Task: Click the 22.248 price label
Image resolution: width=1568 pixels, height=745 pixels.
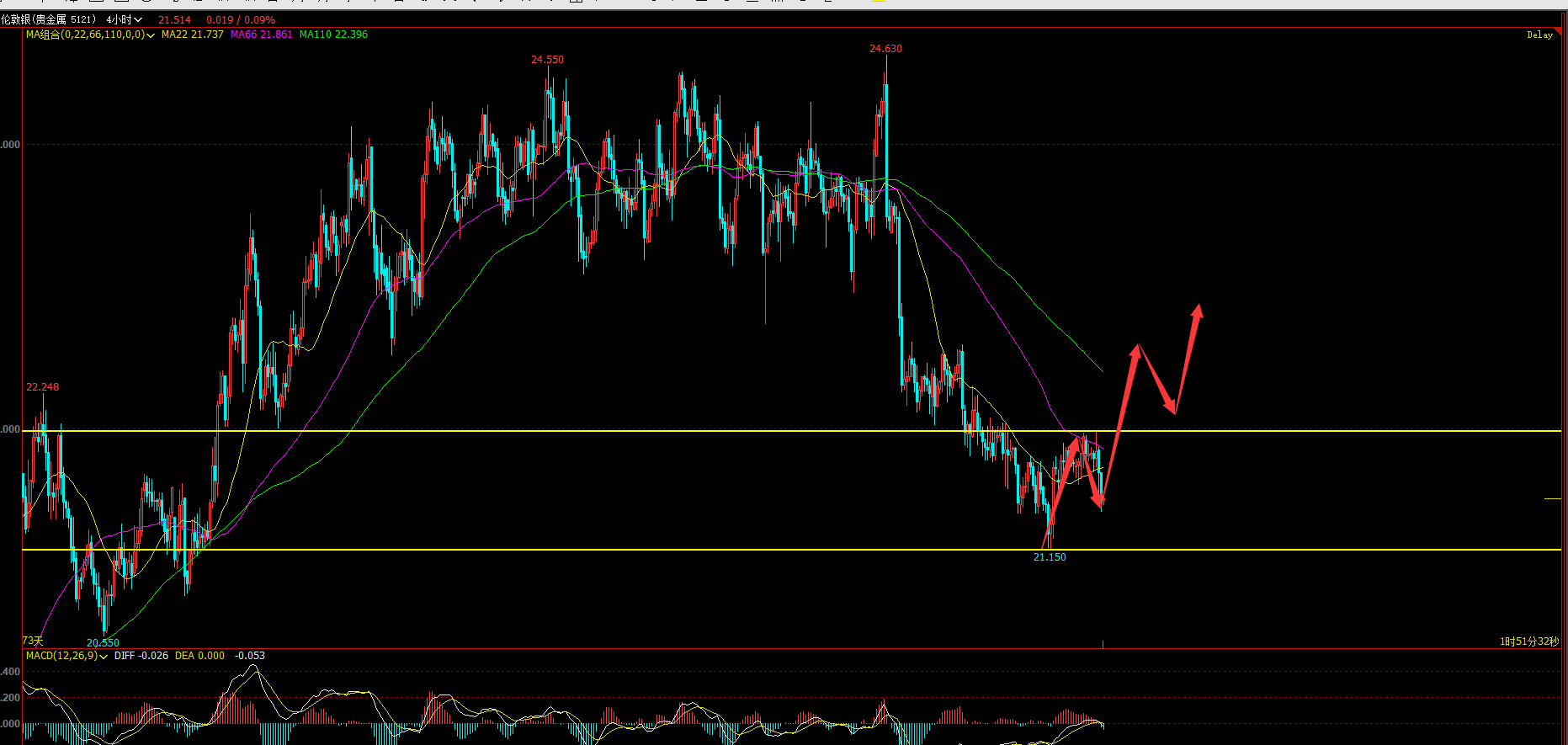Action: click(42, 387)
